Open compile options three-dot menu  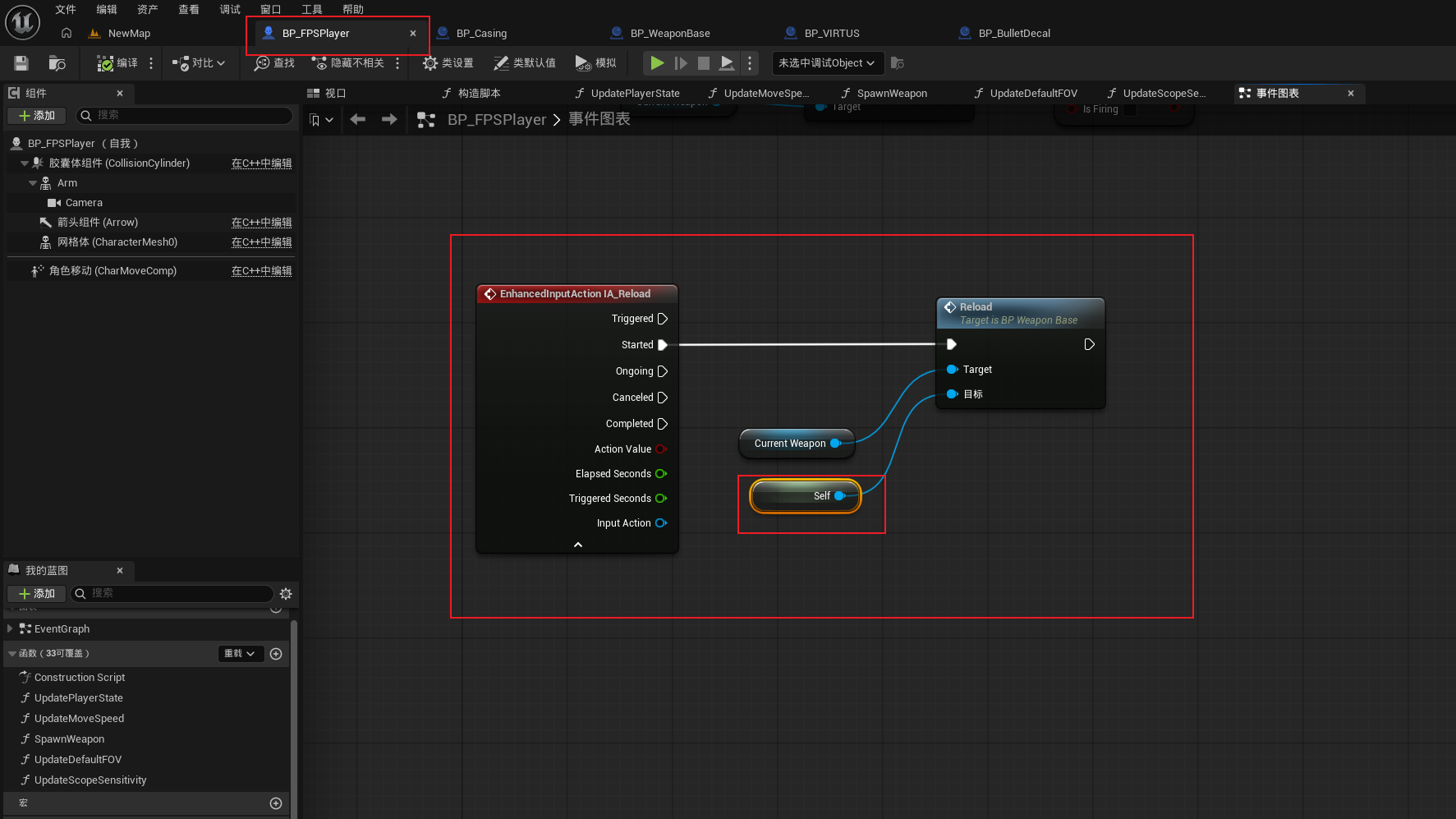pos(151,63)
